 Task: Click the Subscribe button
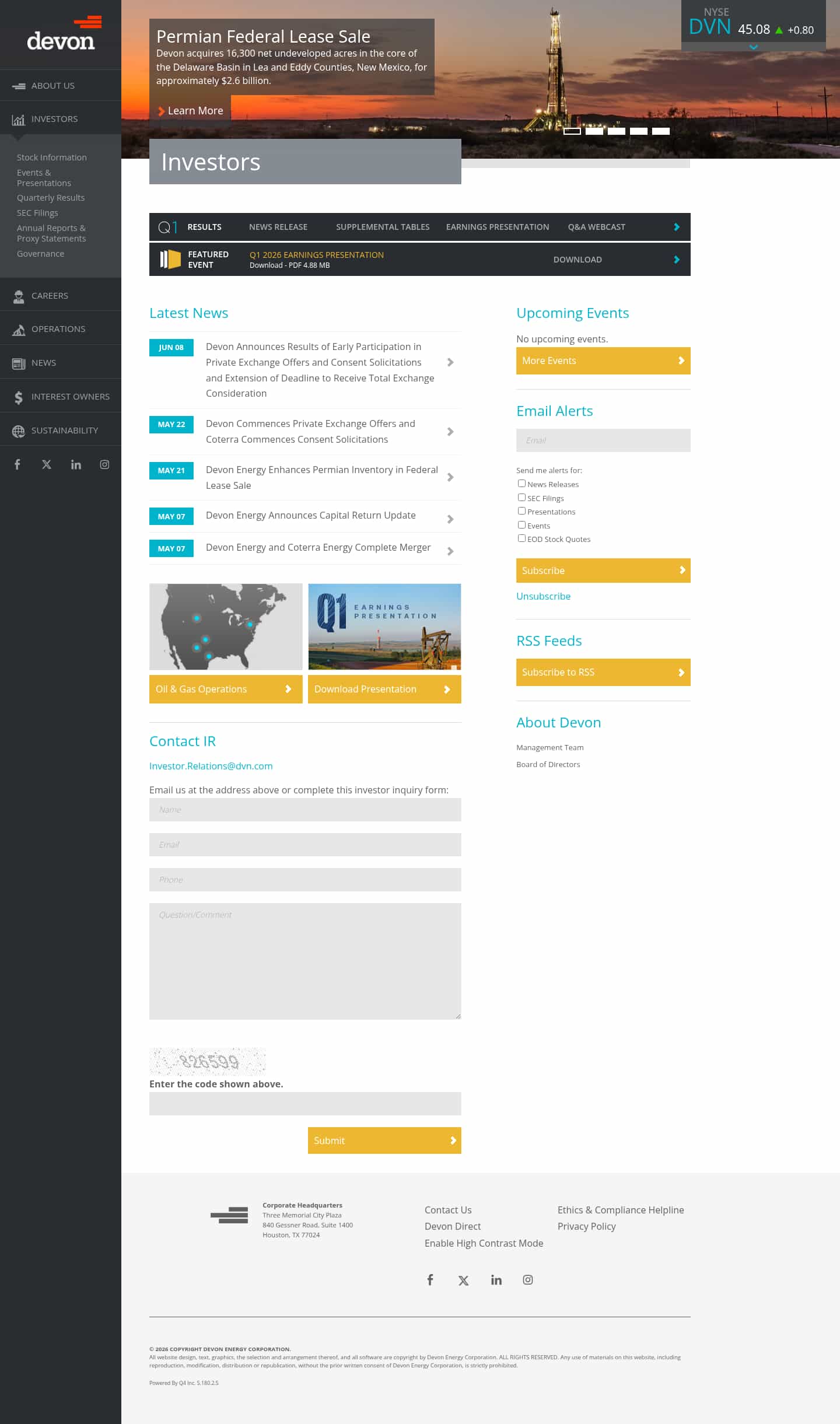pyautogui.click(x=603, y=571)
